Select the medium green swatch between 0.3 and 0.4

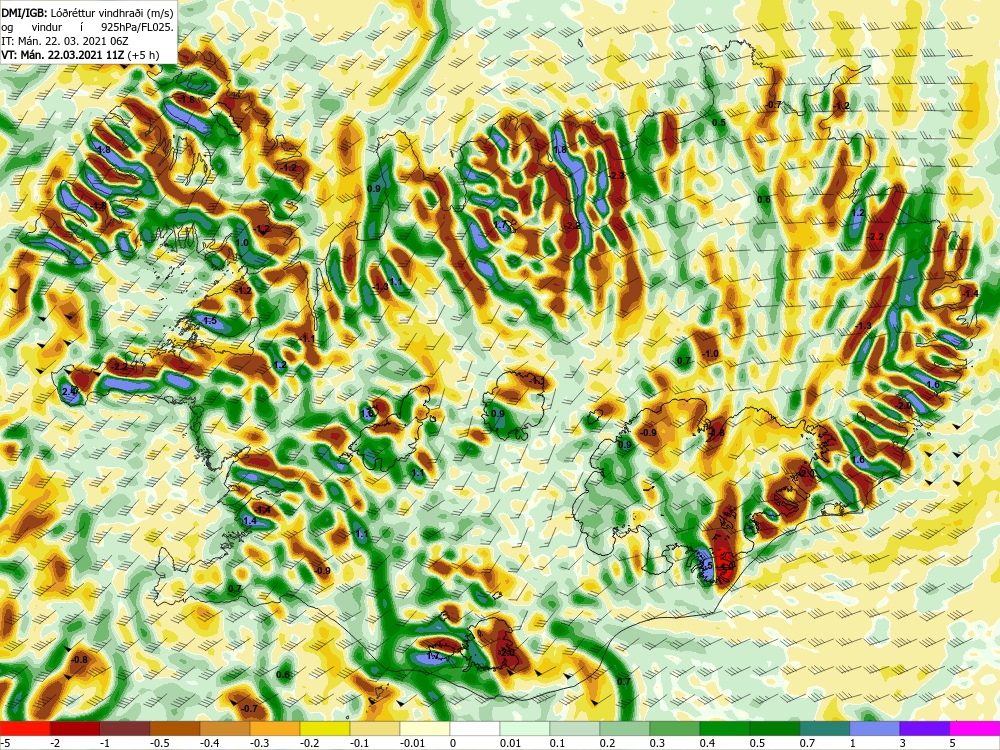pos(675,728)
